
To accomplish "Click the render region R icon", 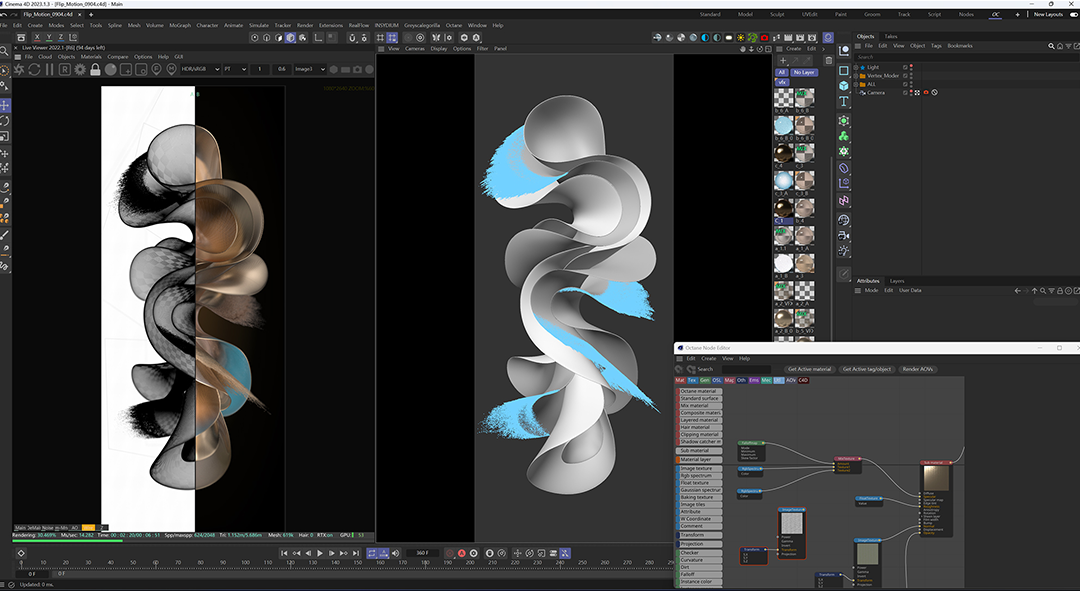I will point(65,70).
